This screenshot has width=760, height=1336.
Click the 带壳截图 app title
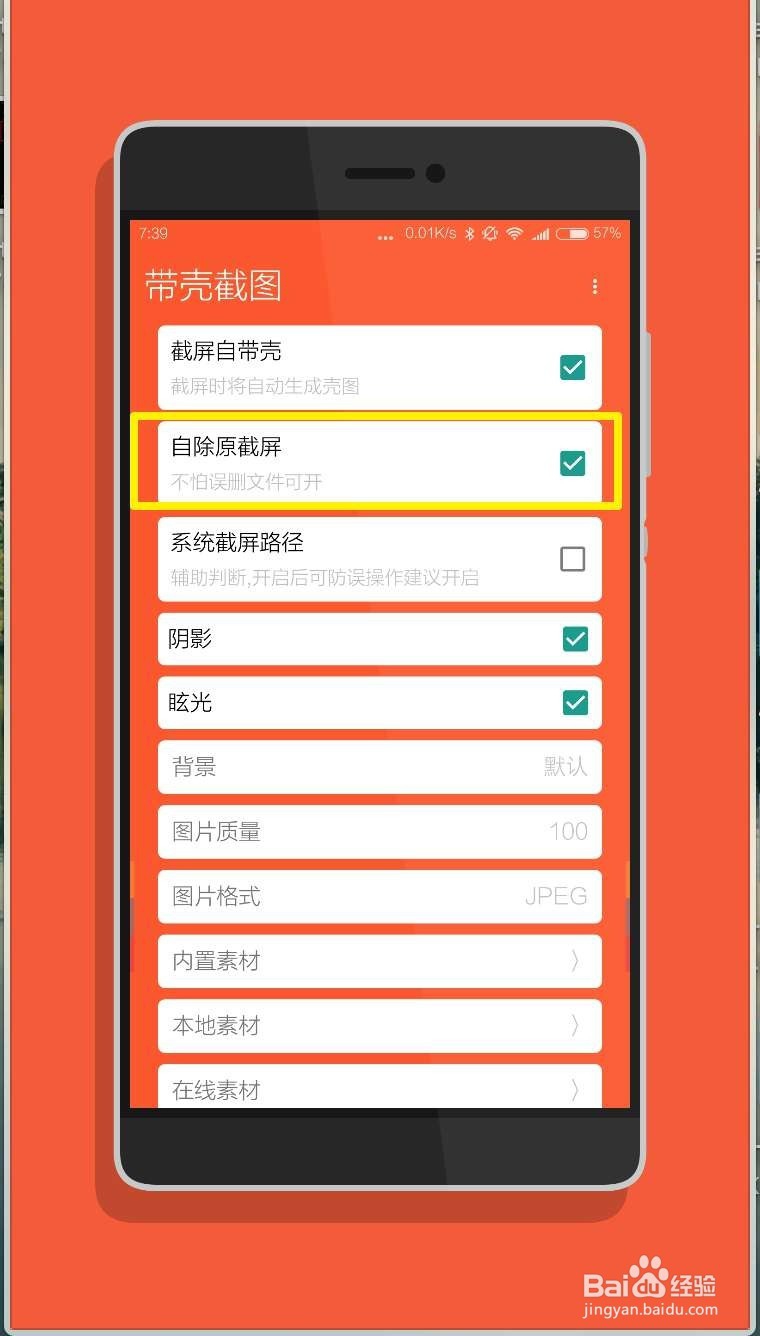pos(214,286)
